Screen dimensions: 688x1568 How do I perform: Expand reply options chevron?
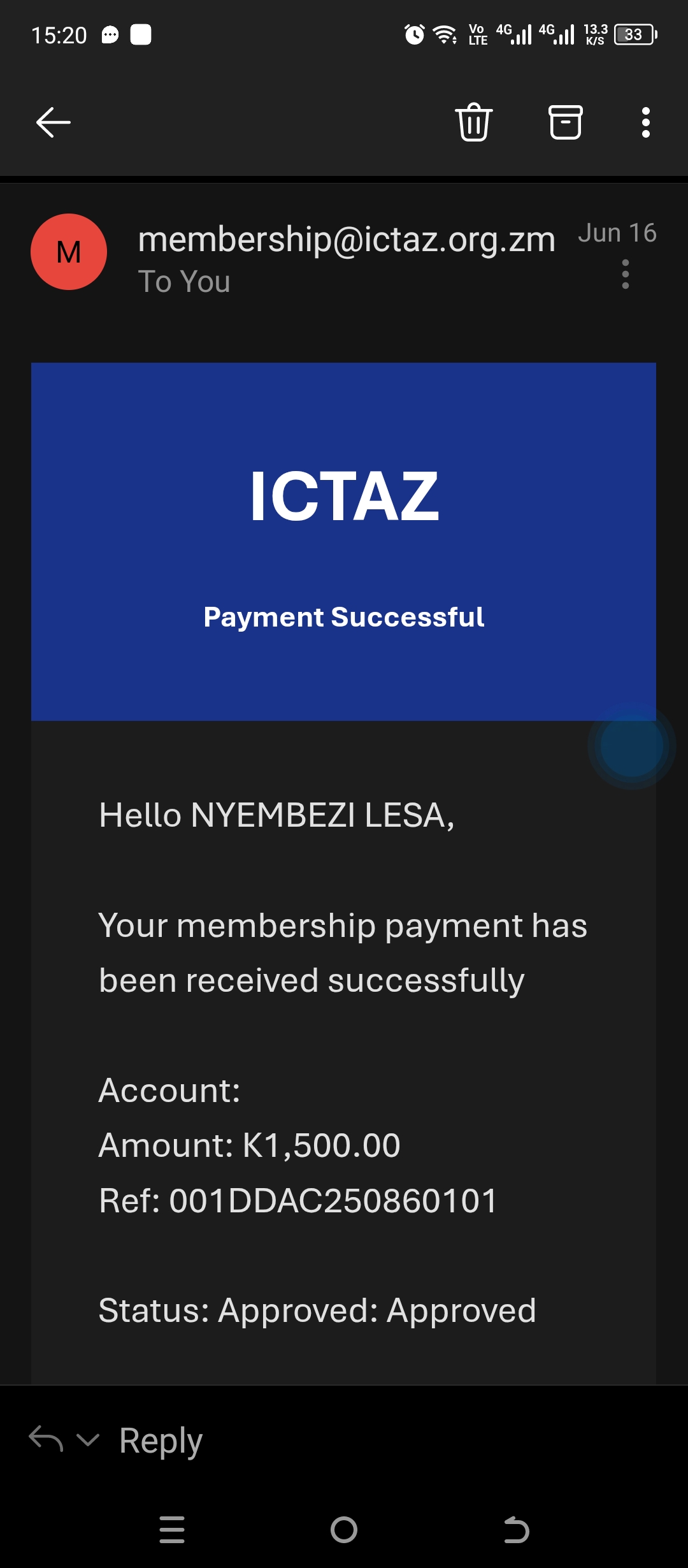coord(88,1439)
